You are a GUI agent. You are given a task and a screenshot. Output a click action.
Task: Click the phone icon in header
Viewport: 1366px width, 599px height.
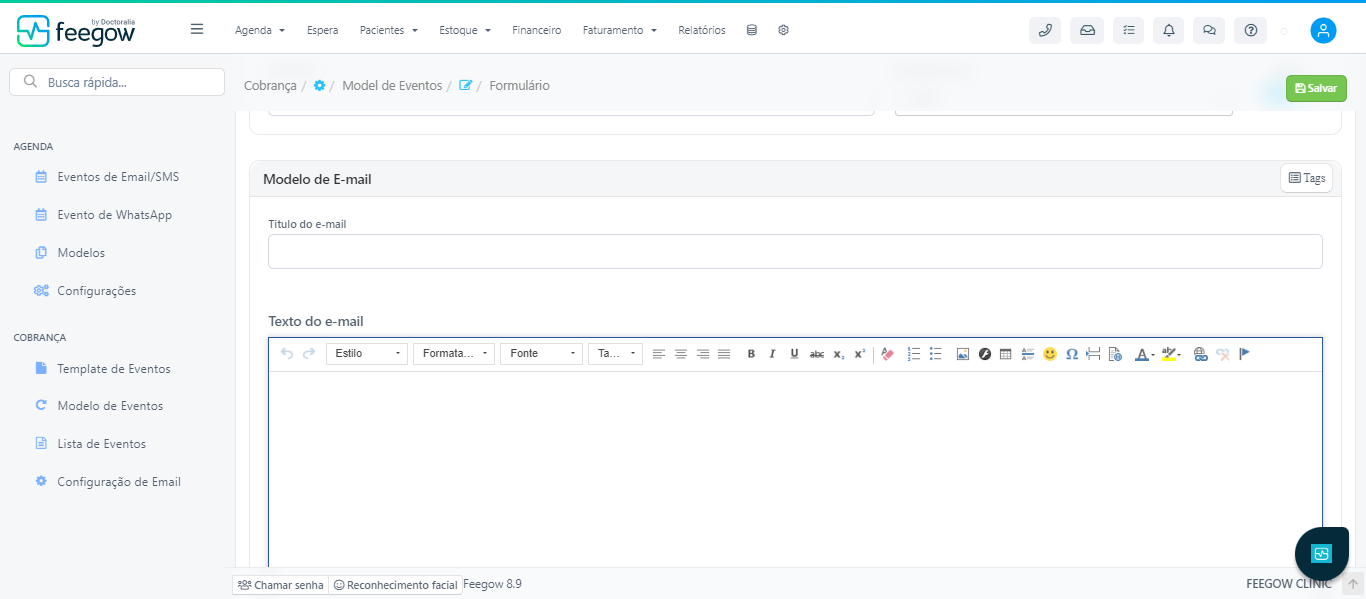[x=1045, y=30]
